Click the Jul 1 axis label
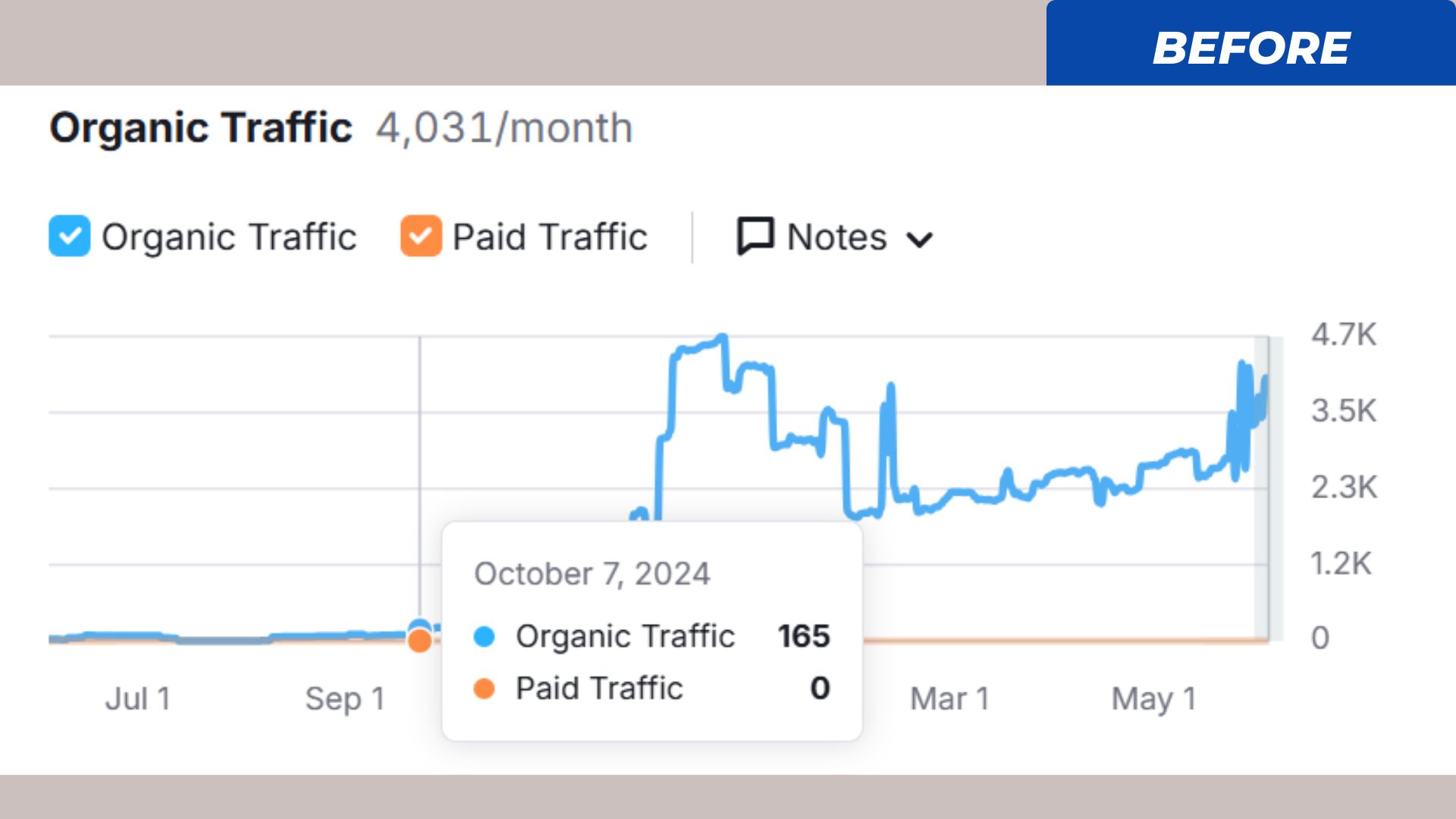The image size is (1456, 819). coord(138,698)
